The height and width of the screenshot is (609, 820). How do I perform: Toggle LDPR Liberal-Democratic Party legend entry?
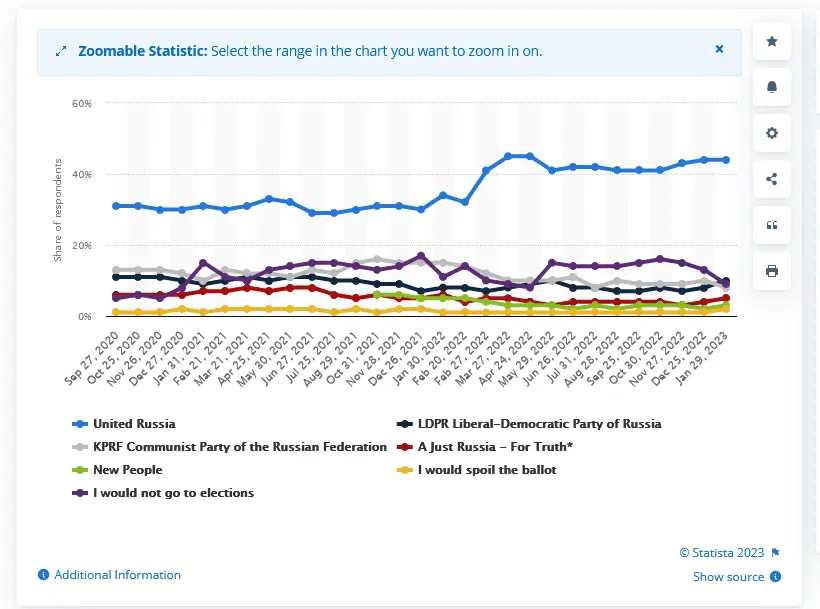[x=539, y=424]
